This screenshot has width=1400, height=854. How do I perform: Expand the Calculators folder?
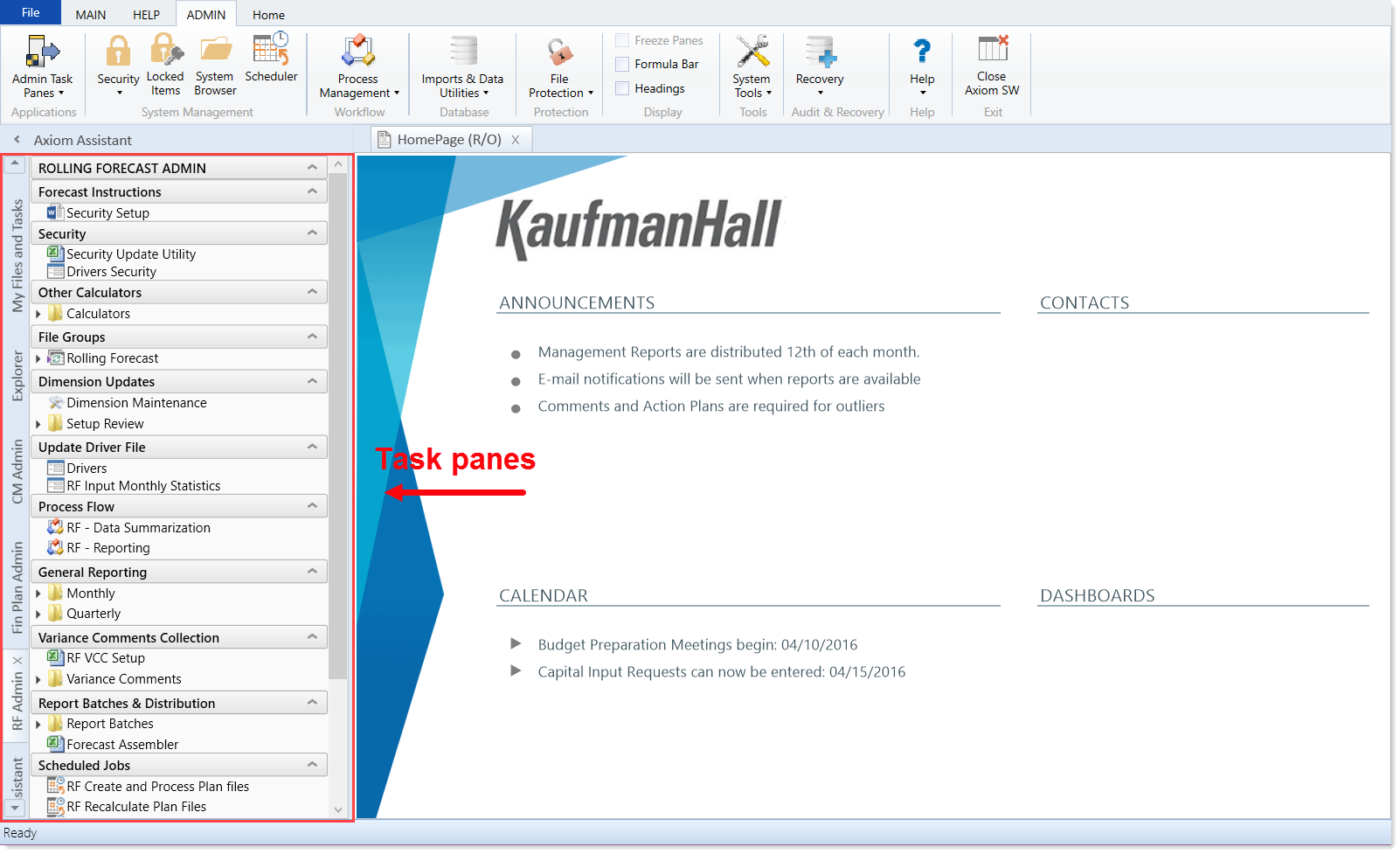(x=38, y=314)
